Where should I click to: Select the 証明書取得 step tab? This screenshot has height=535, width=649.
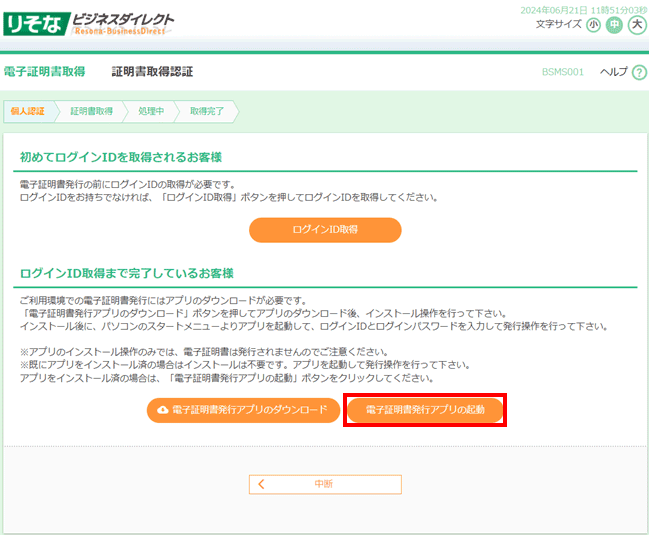click(91, 111)
